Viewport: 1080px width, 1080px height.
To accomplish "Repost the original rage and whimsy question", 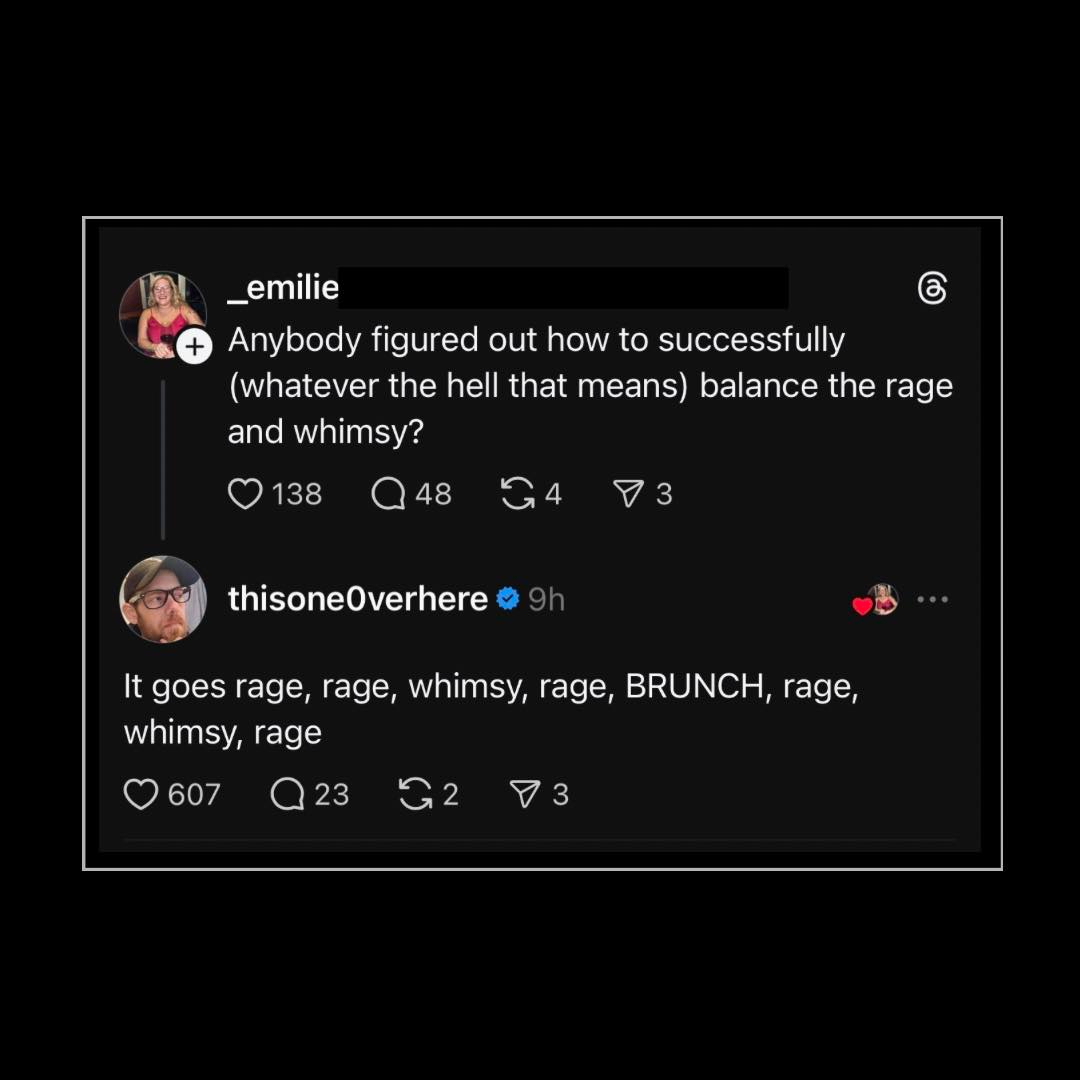I will [517, 493].
